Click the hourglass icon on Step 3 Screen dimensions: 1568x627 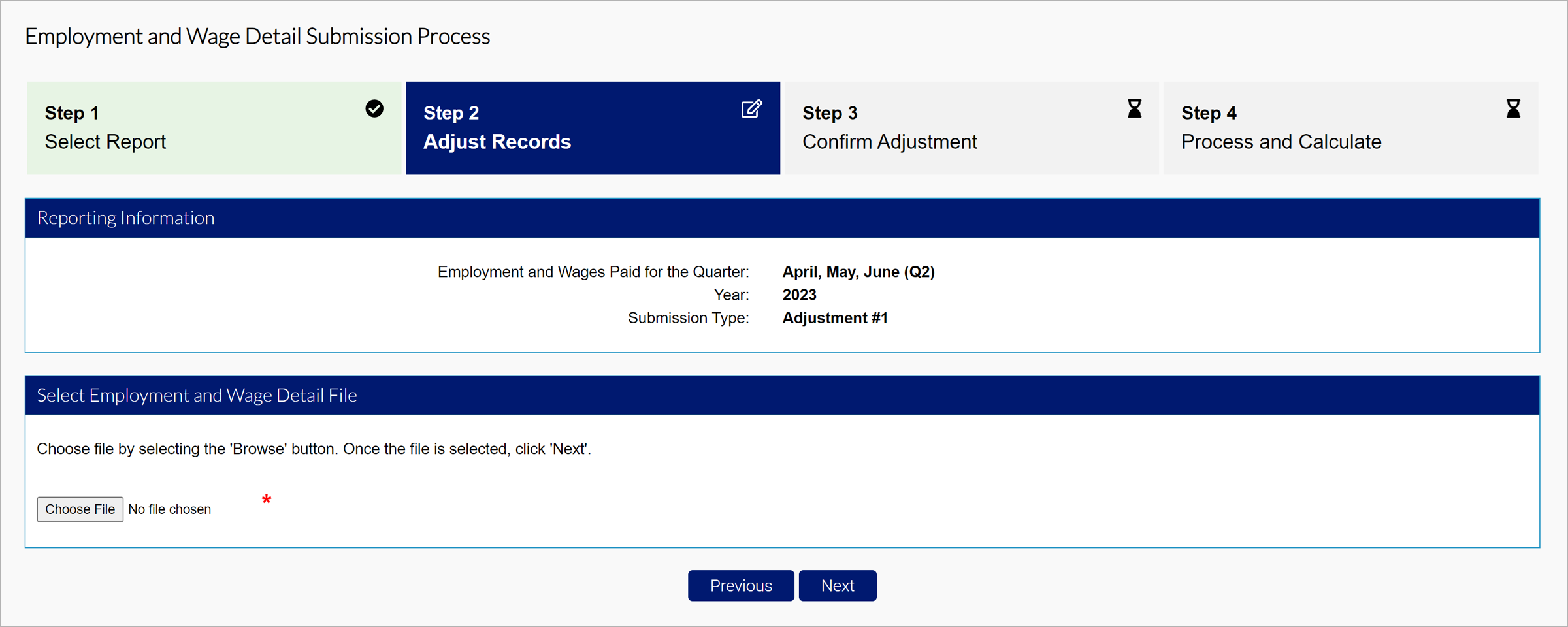1134,108
